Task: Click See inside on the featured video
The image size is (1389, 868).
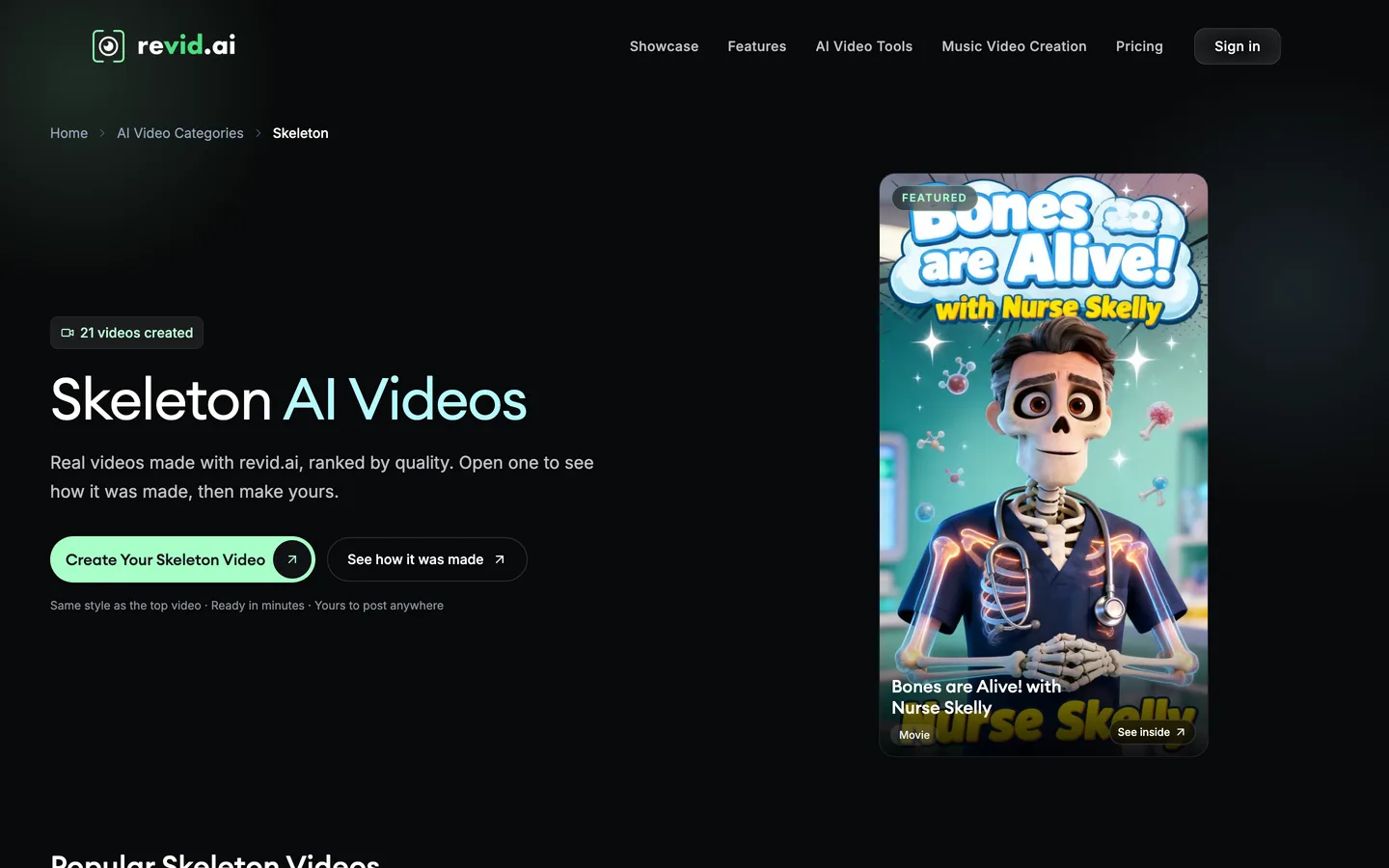Action: point(1152,732)
